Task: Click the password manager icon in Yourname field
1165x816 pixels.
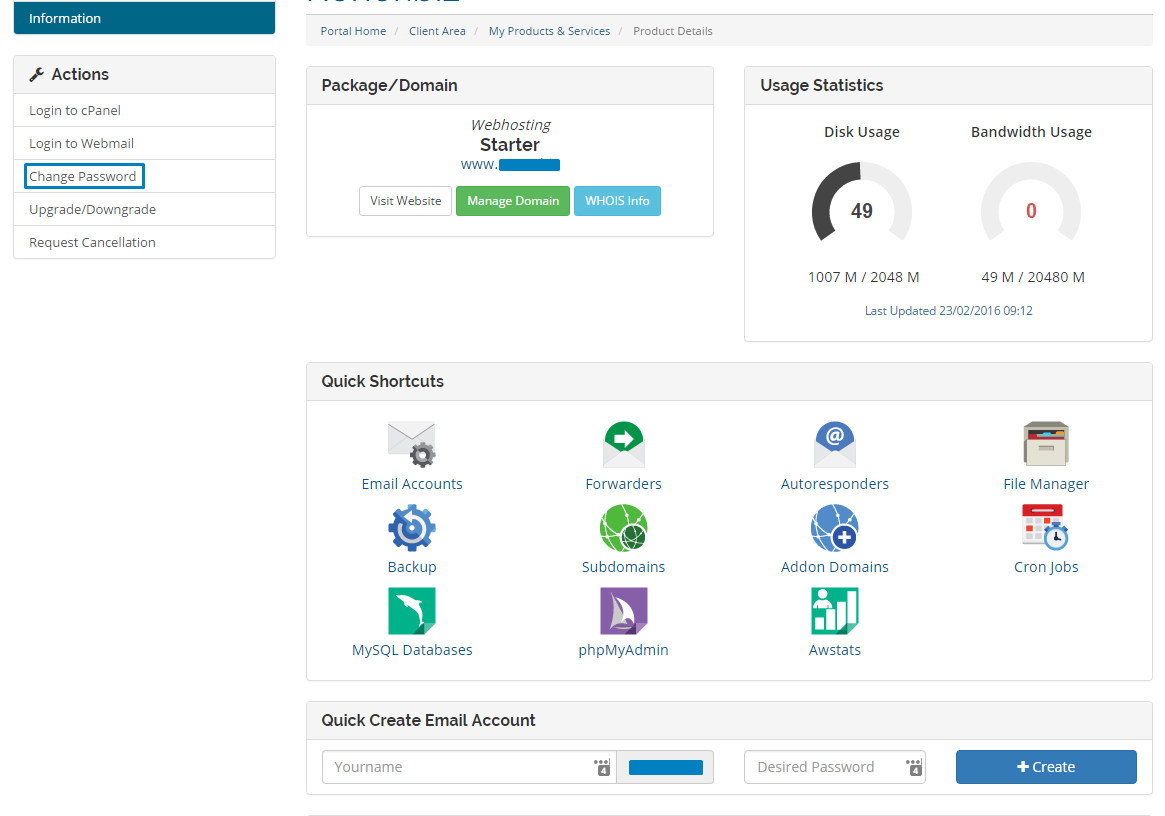Action: (602, 767)
